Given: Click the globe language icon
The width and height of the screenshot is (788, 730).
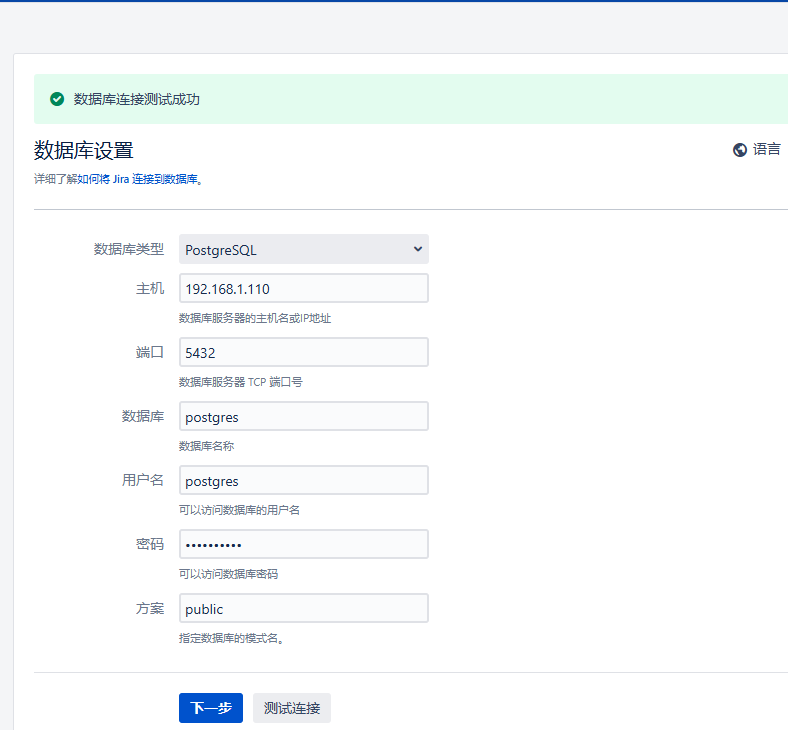Looking at the screenshot, I should [x=739, y=150].
